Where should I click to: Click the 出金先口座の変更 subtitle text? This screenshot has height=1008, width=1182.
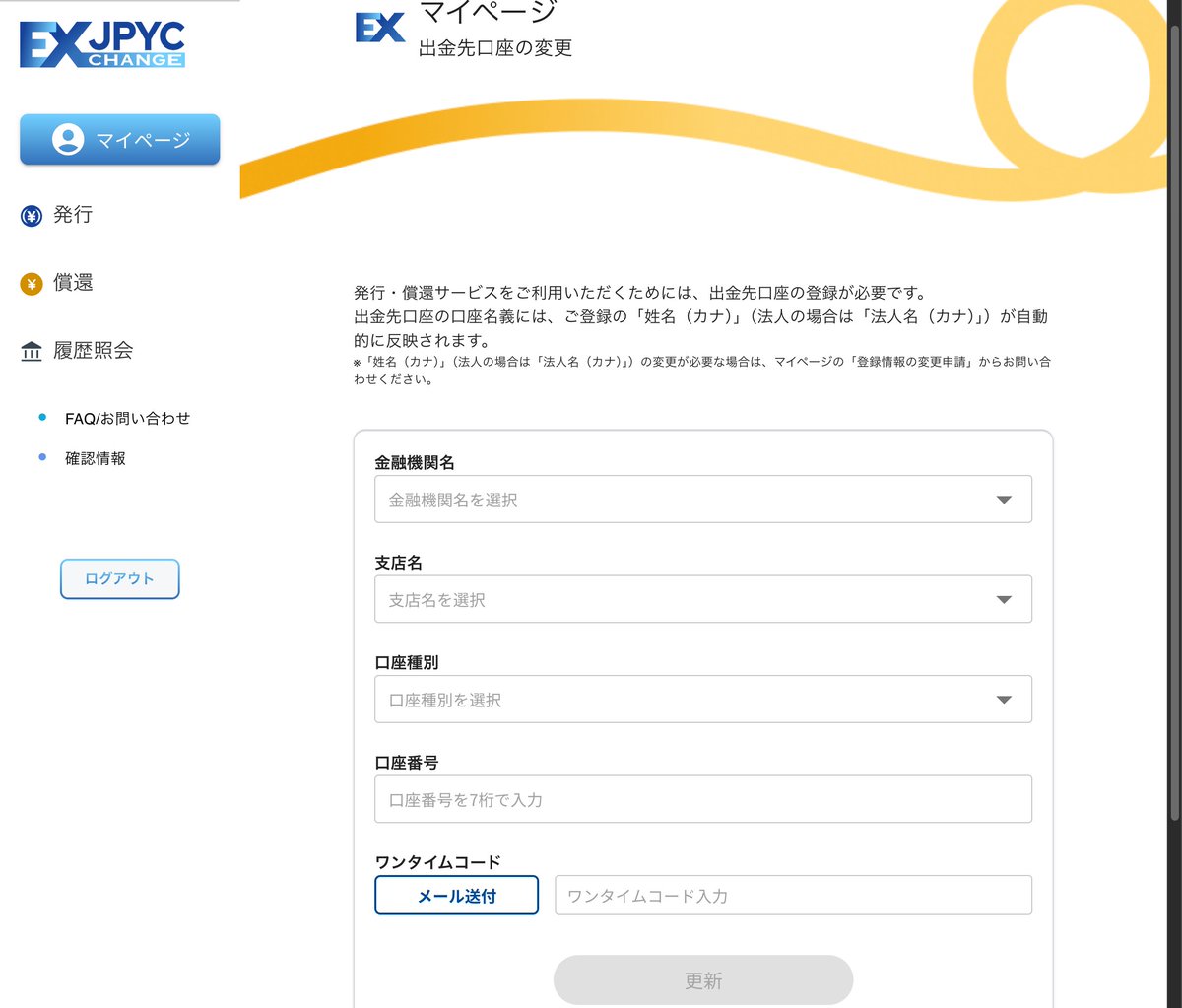[495, 47]
